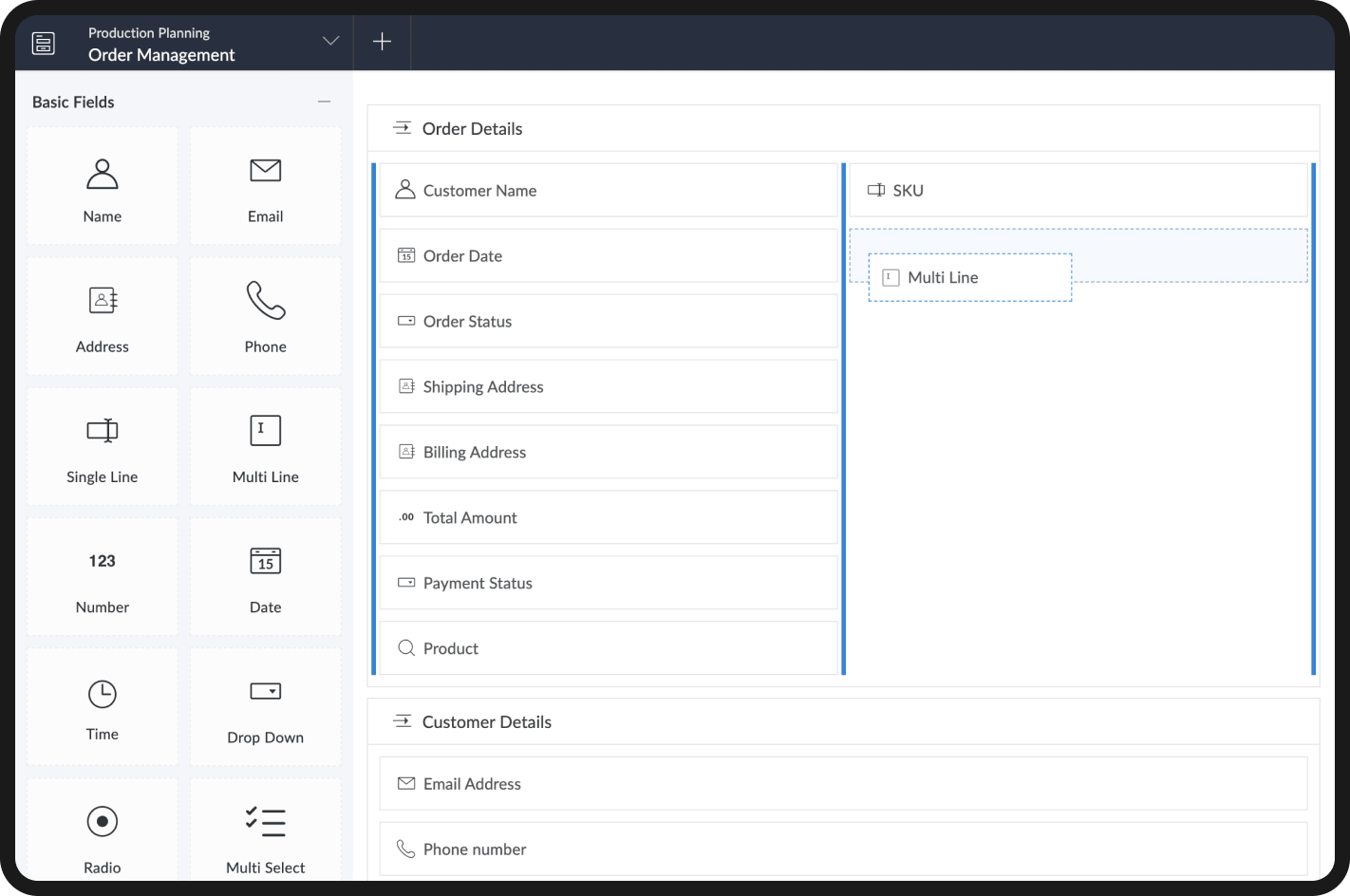Screen dimensions: 1350x896
Task: Collapse the Basic Fields panel
Action: coord(324,102)
